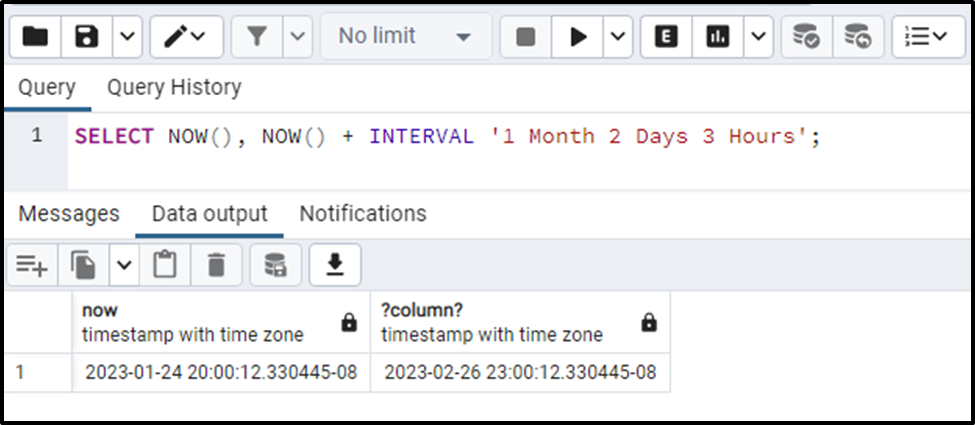Open the macros list menu
Image resolution: width=975 pixels, height=425 pixels.
point(928,37)
